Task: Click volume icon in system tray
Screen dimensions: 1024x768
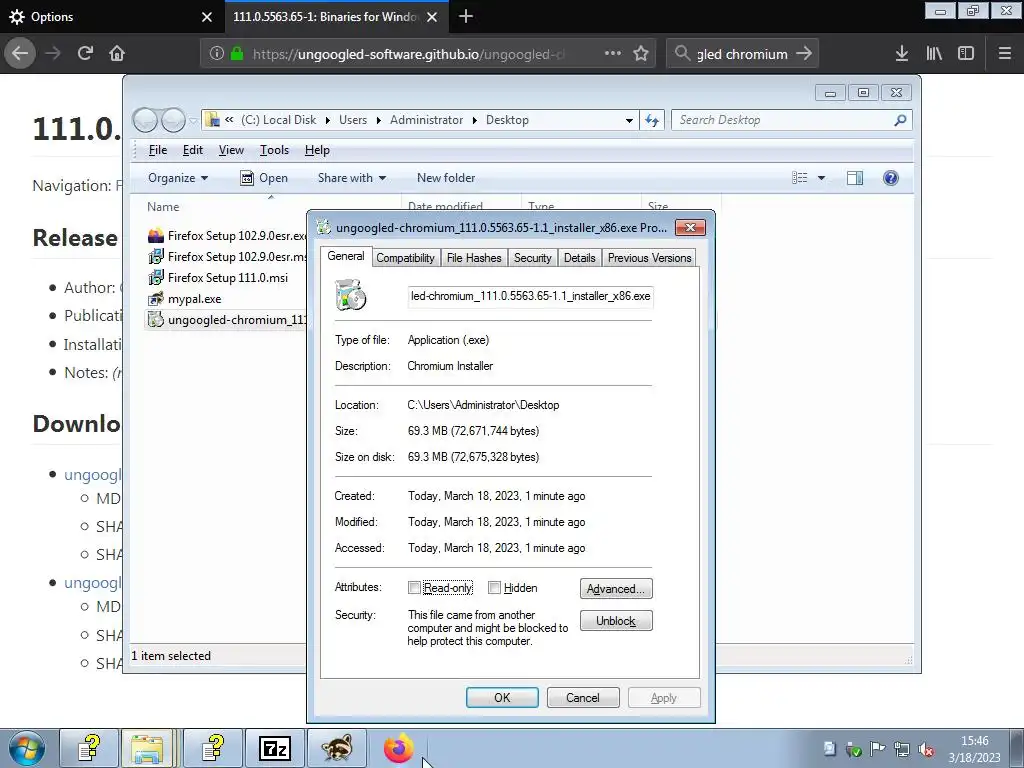Action: [925, 749]
